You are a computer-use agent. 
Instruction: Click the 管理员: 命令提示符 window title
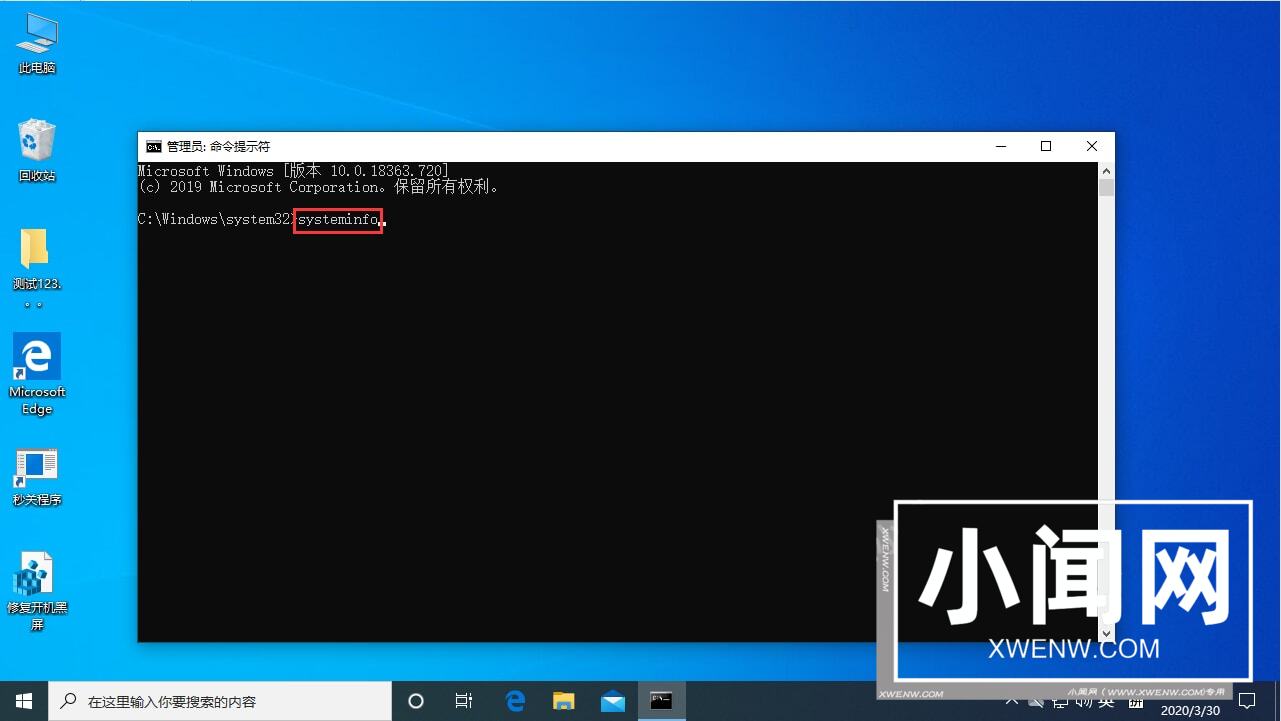(218, 146)
